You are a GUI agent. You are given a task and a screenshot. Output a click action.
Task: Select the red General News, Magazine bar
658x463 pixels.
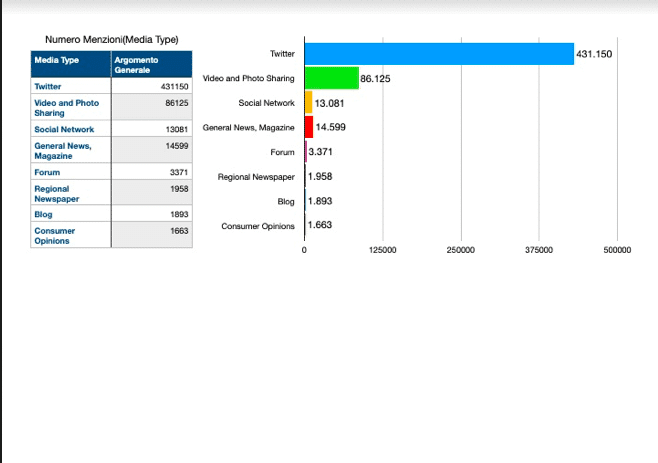[x=309, y=127]
